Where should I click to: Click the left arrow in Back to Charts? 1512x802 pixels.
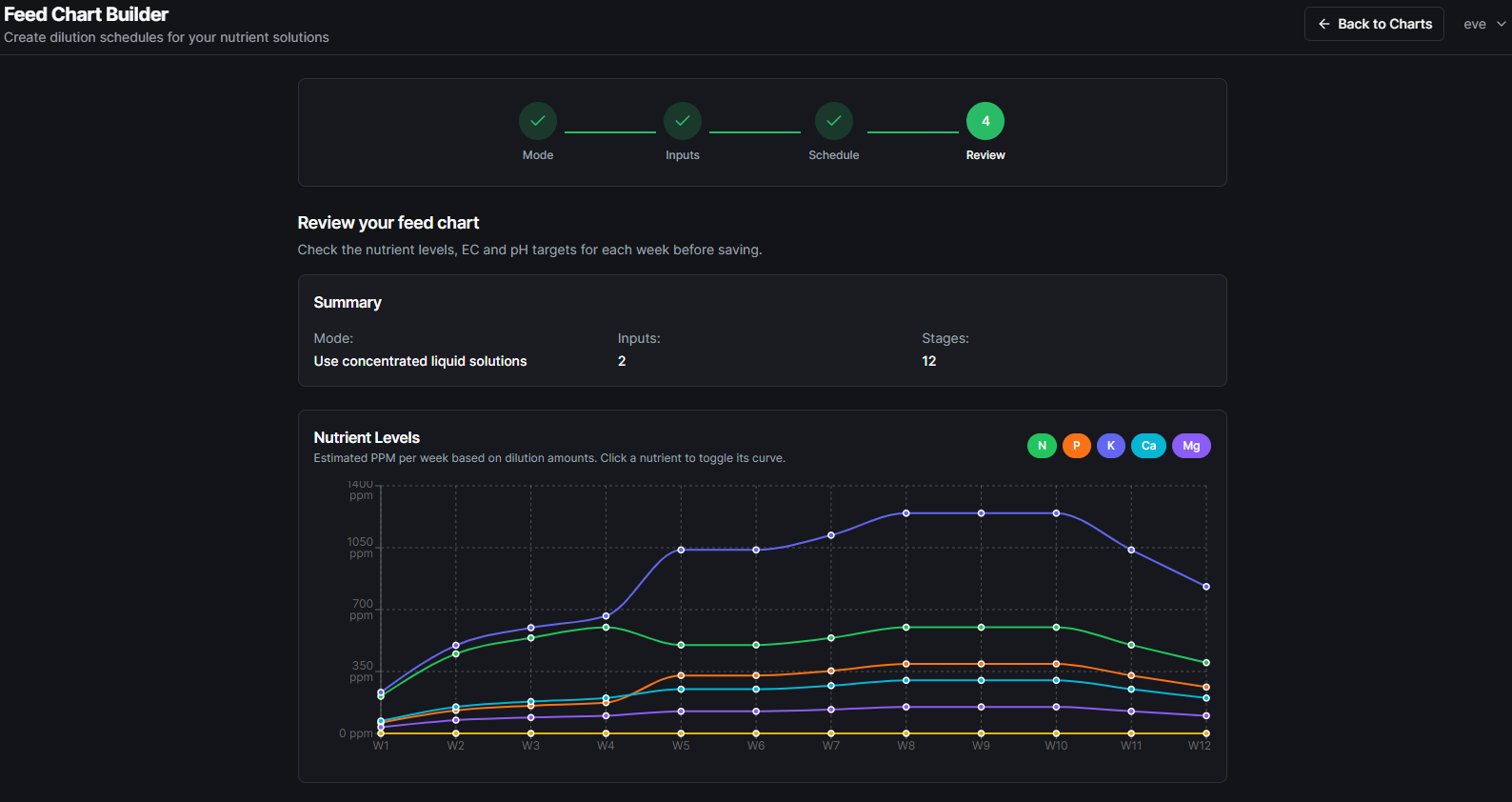1323,24
